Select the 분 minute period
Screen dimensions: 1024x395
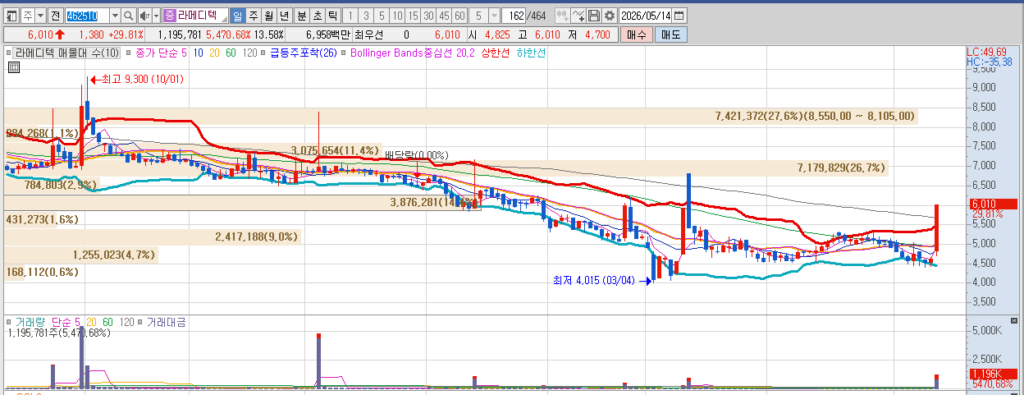pos(302,16)
